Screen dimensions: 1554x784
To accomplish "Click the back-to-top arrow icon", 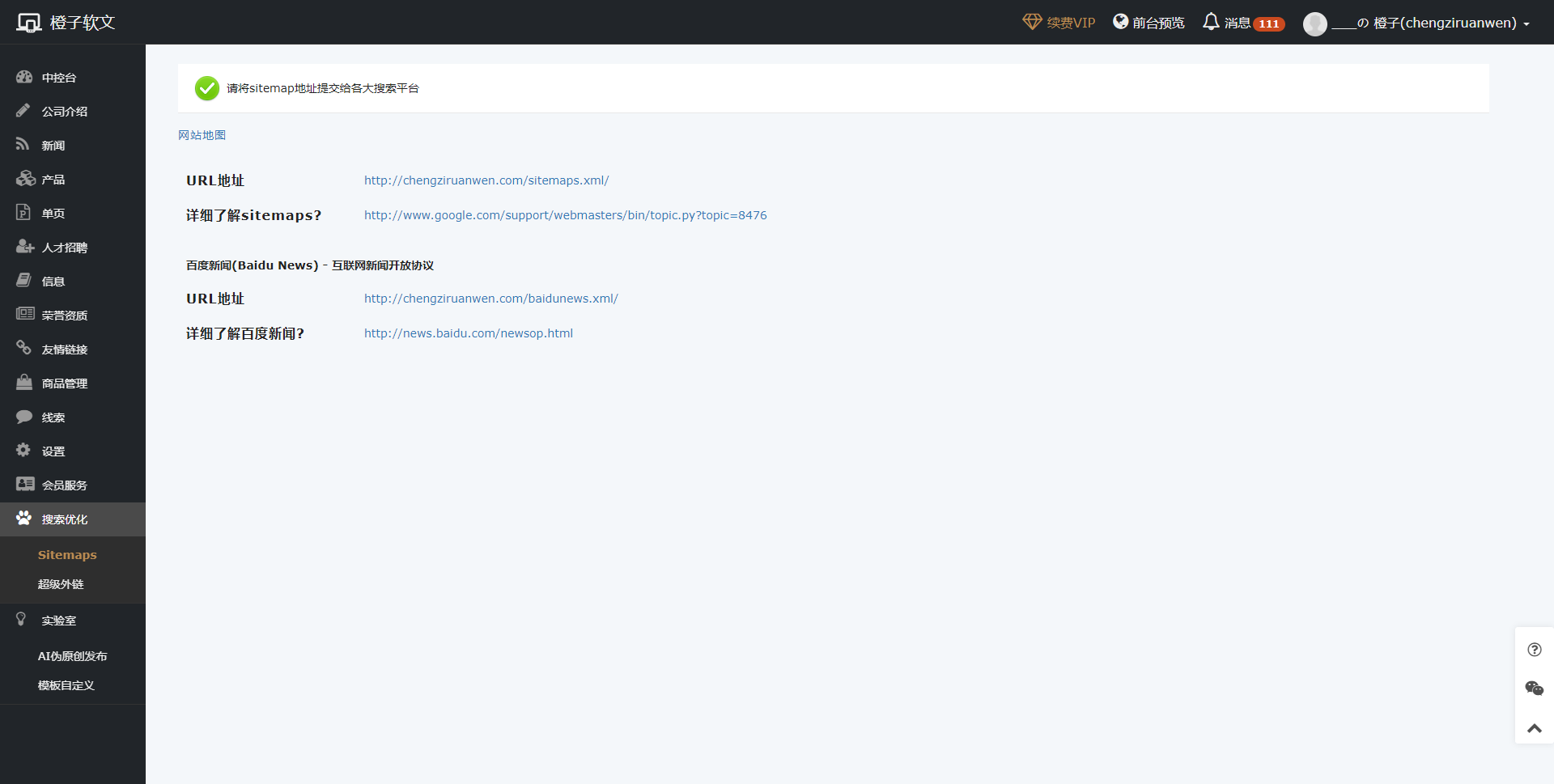I will point(1535,728).
